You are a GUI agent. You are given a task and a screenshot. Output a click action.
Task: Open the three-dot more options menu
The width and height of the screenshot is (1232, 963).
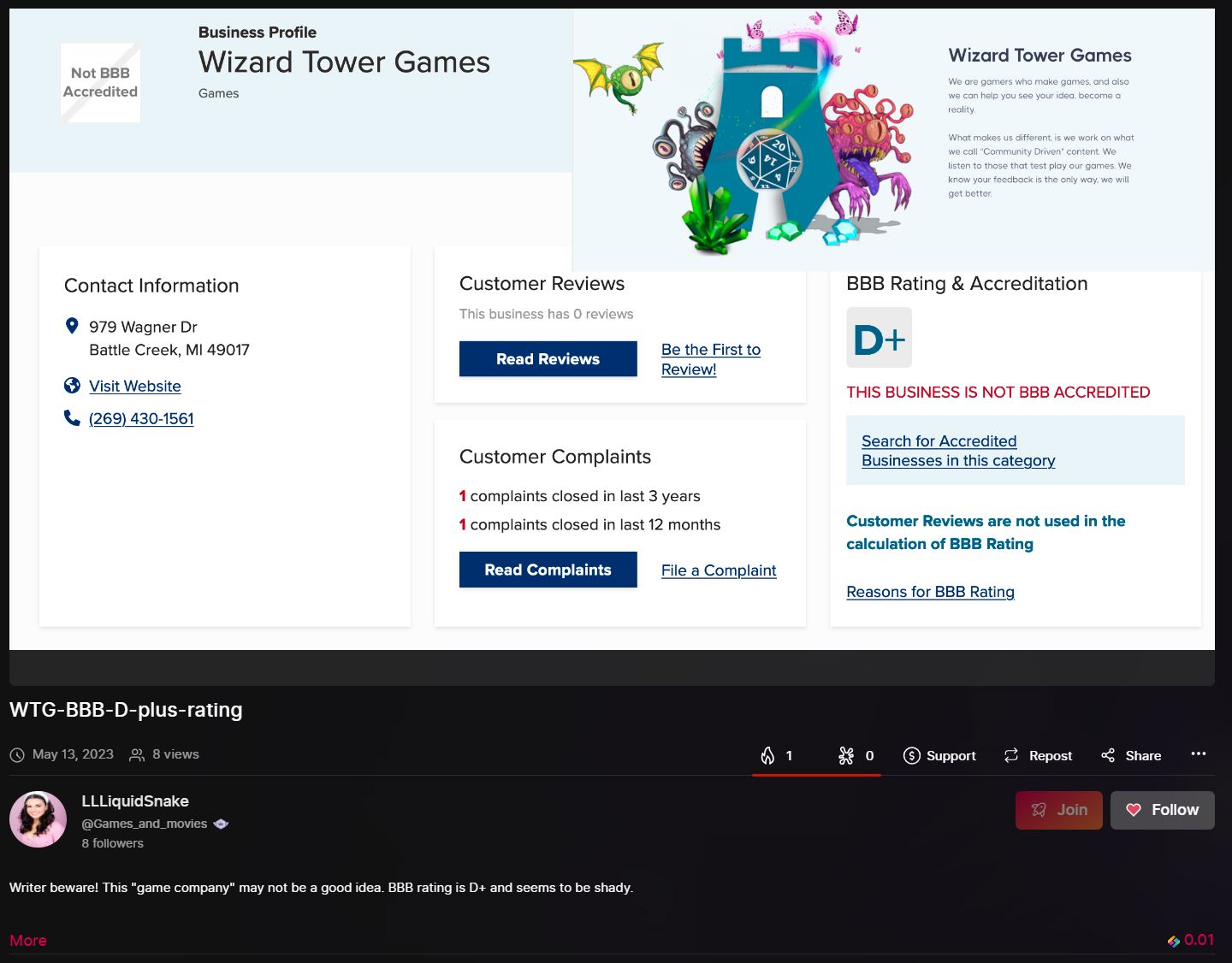[1198, 753]
